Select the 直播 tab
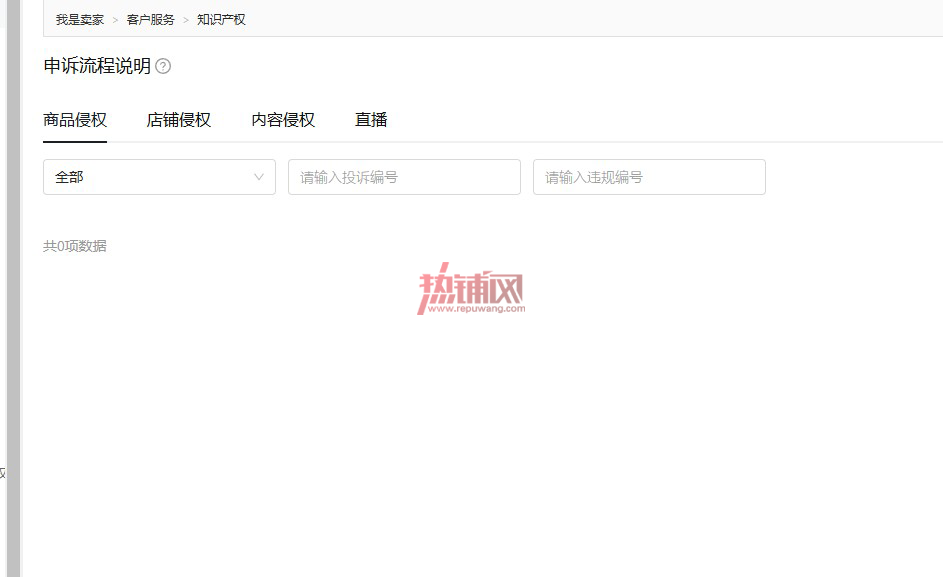Image resolution: width=943 pixels, height=577 pixels. 371,120
